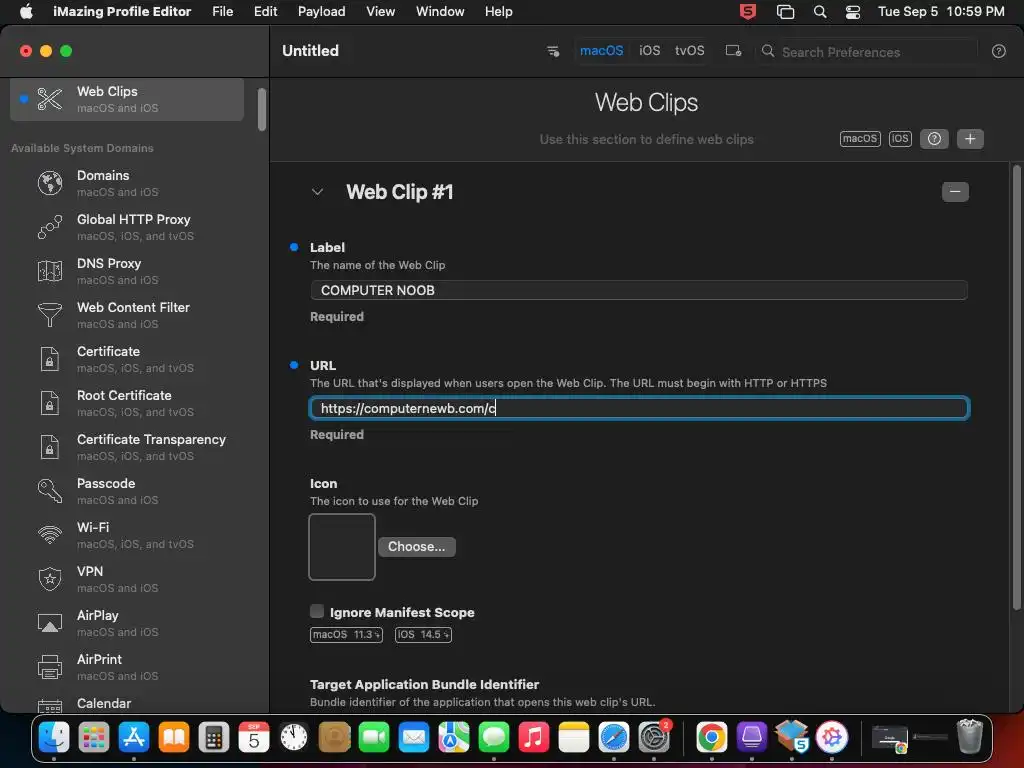Select the Web Clips scissors icon
The height and width of the screenshot is (768, 1024).
tap(50, 99)
